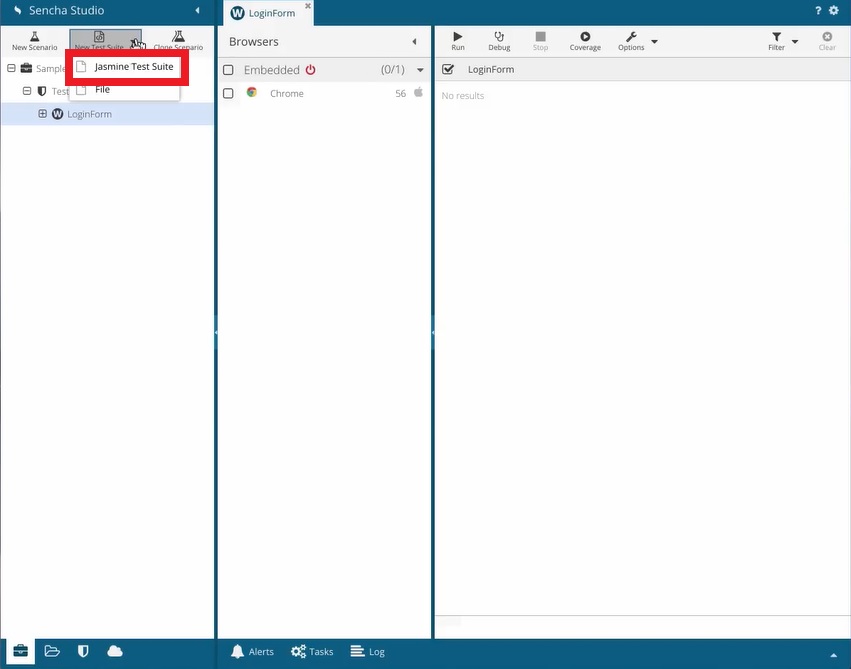Click the Clone Scenario icon
The height and width of the screenshot is (669, 851).
pos(178,37)
